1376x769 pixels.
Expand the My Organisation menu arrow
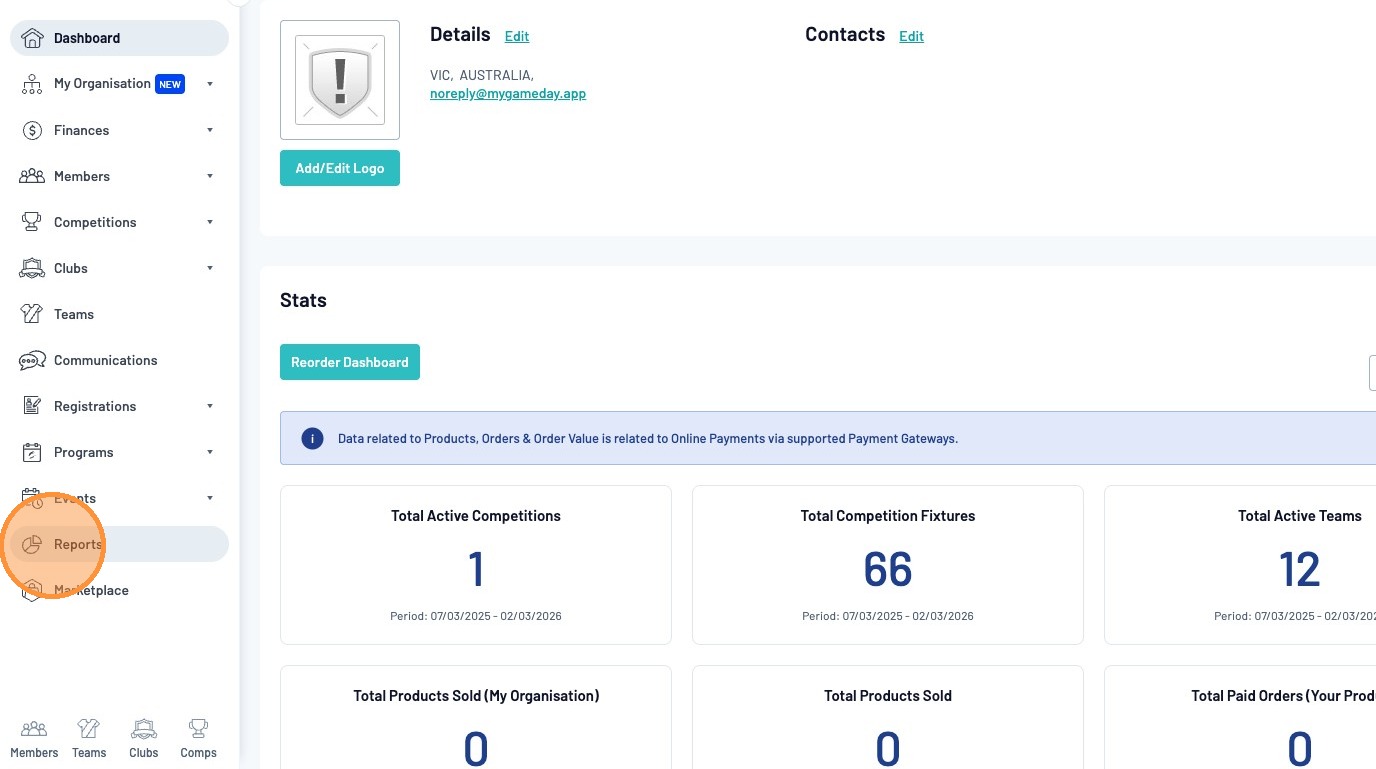pyautogui.click(x=210, y=84)
